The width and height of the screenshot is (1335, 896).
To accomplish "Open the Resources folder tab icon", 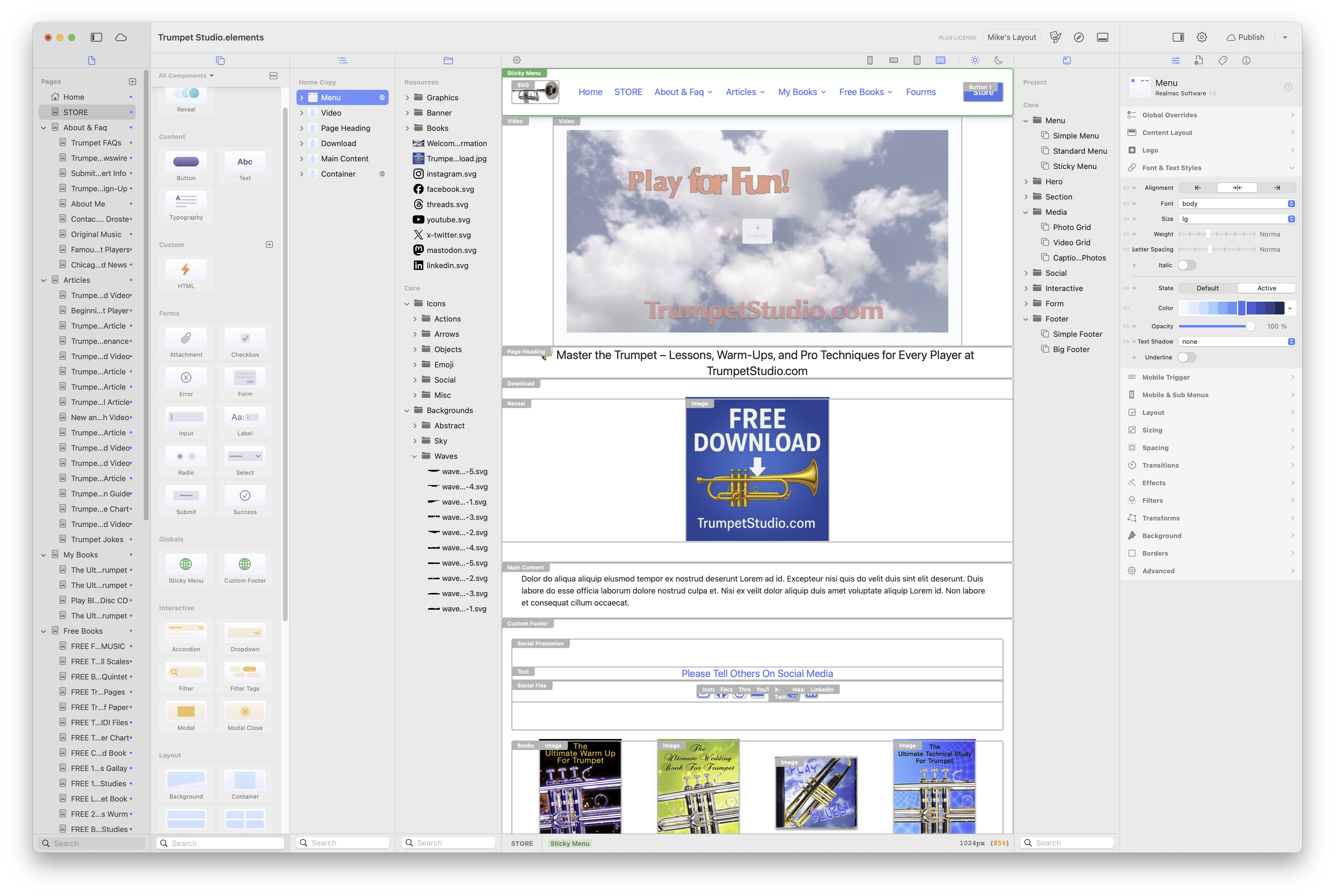I will click(x=448, y=60).
